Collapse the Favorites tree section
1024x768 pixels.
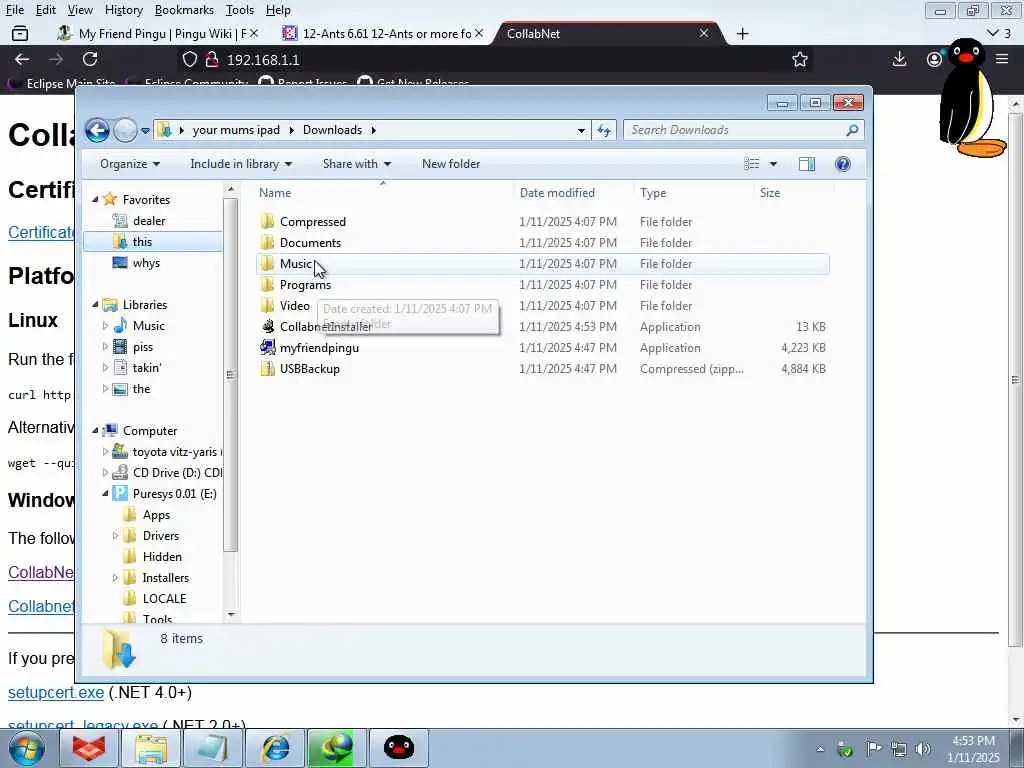coord(95,199)
